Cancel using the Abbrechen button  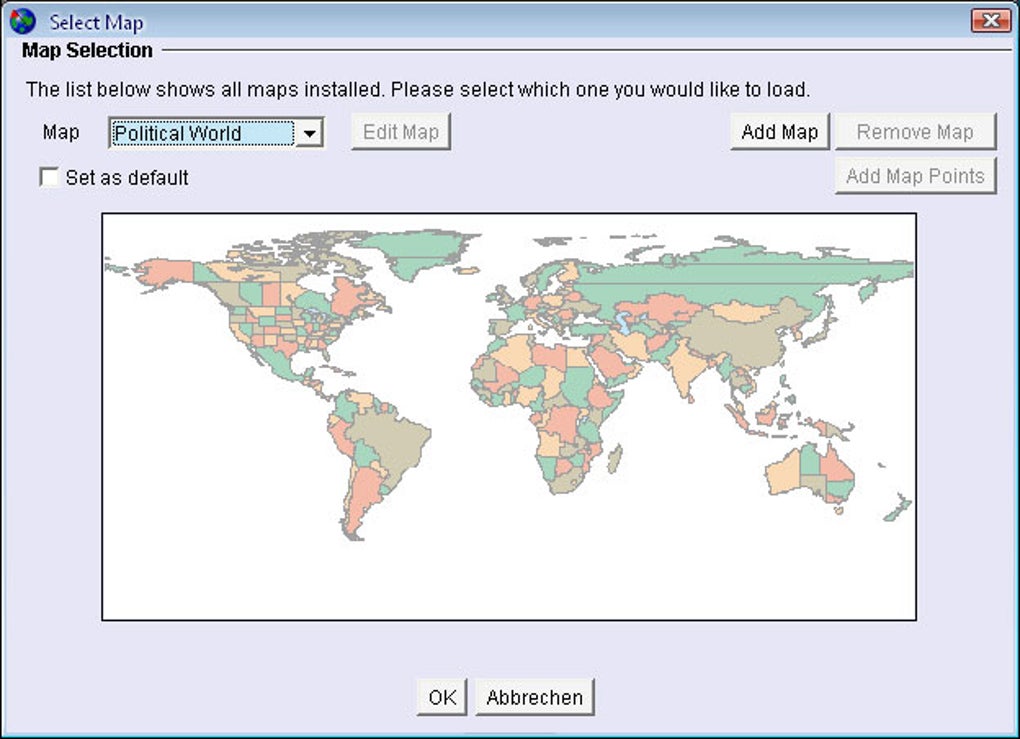pyautogui.click(x=534, y=697)
